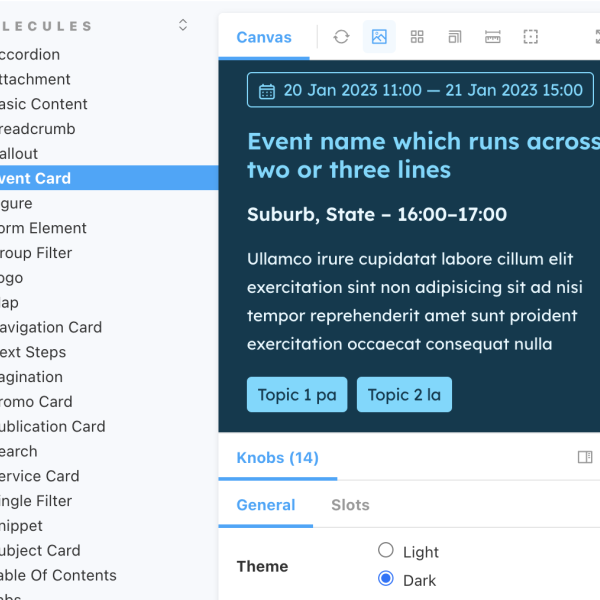Screen dimensions: 600x600
Task: Select the Light theme radio button
Action: click(385, 550)
